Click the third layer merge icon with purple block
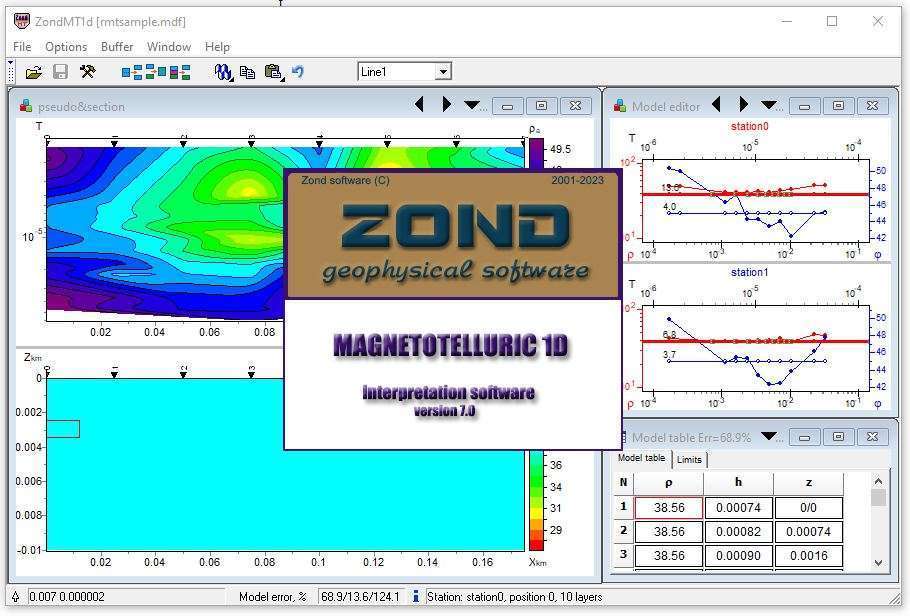The image size is (910, 616). pos(180,72)
